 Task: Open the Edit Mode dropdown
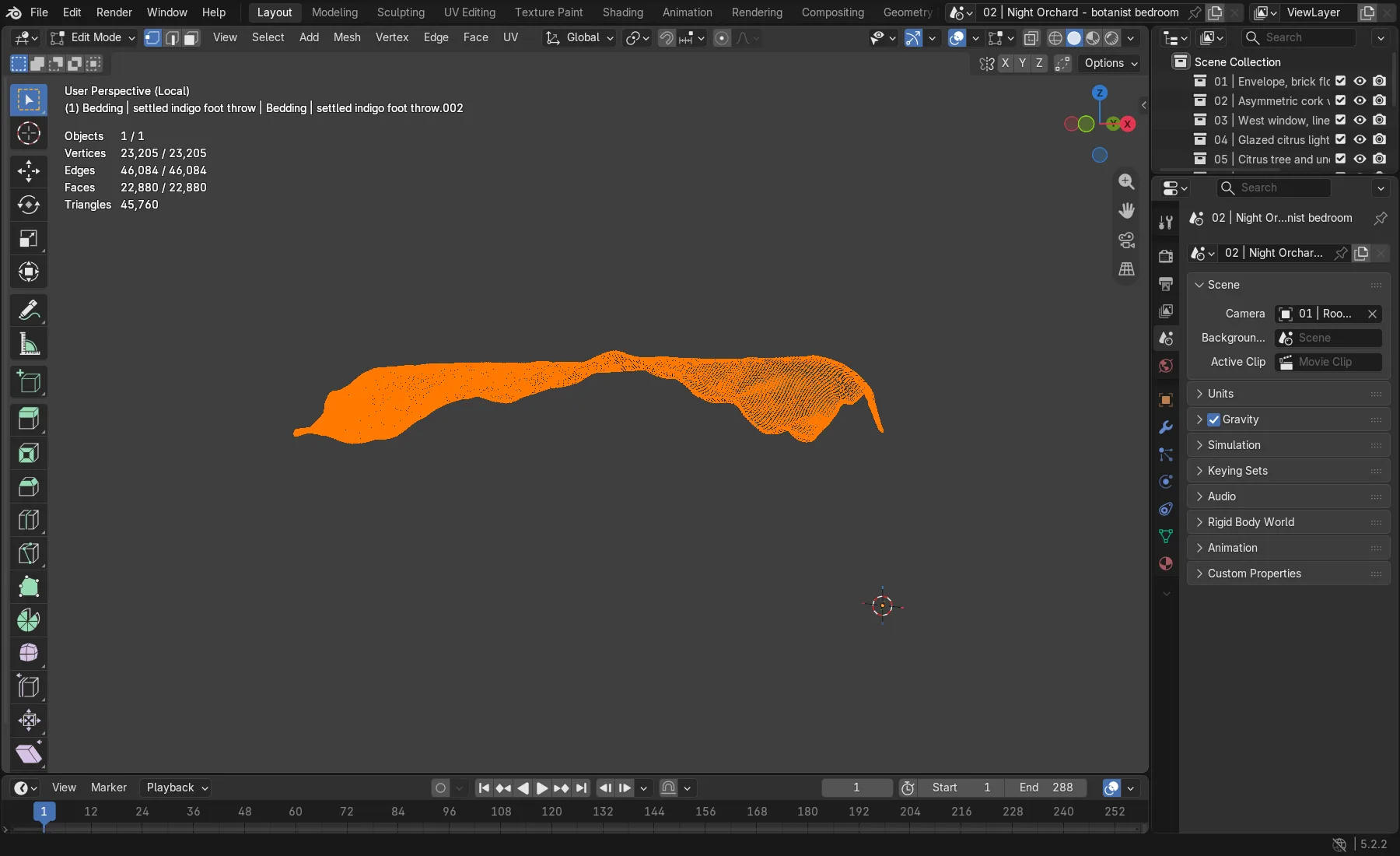[92, 37]
